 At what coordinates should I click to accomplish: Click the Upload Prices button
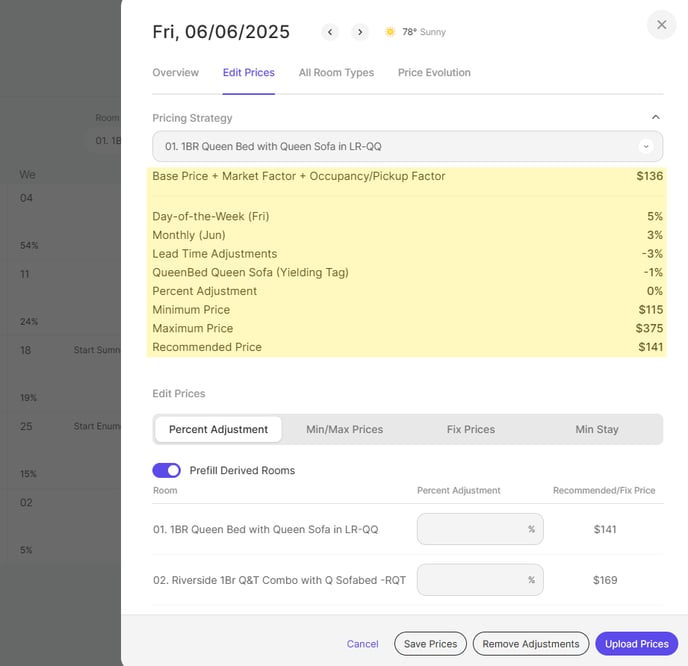click(x=636, y=644)
